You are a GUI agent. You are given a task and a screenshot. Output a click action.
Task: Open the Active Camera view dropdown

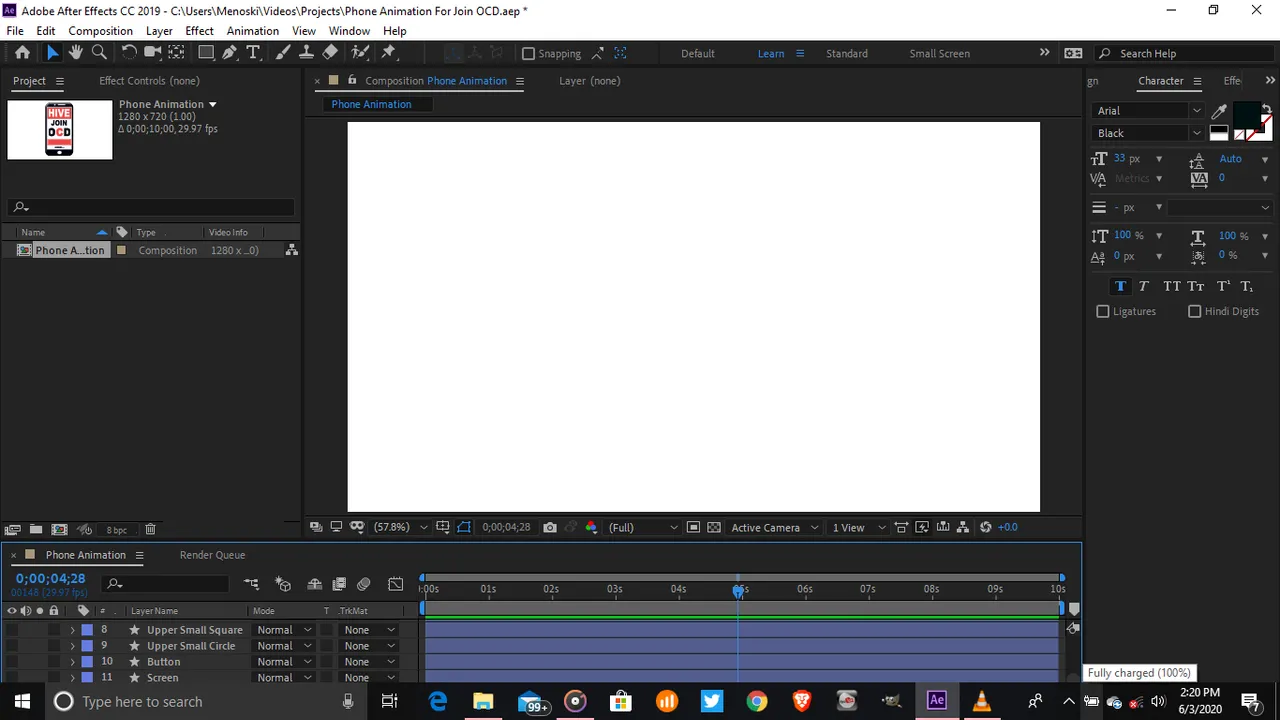(775, 527)
